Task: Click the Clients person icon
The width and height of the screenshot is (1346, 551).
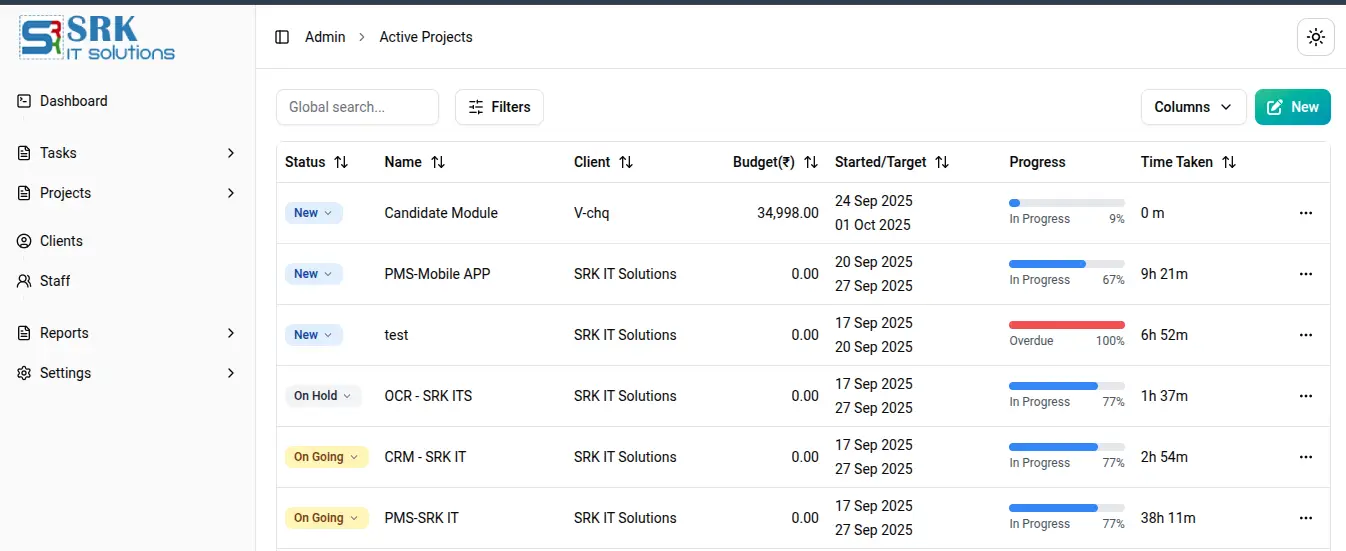Action: pyautogui.click(x=24, y=241)
